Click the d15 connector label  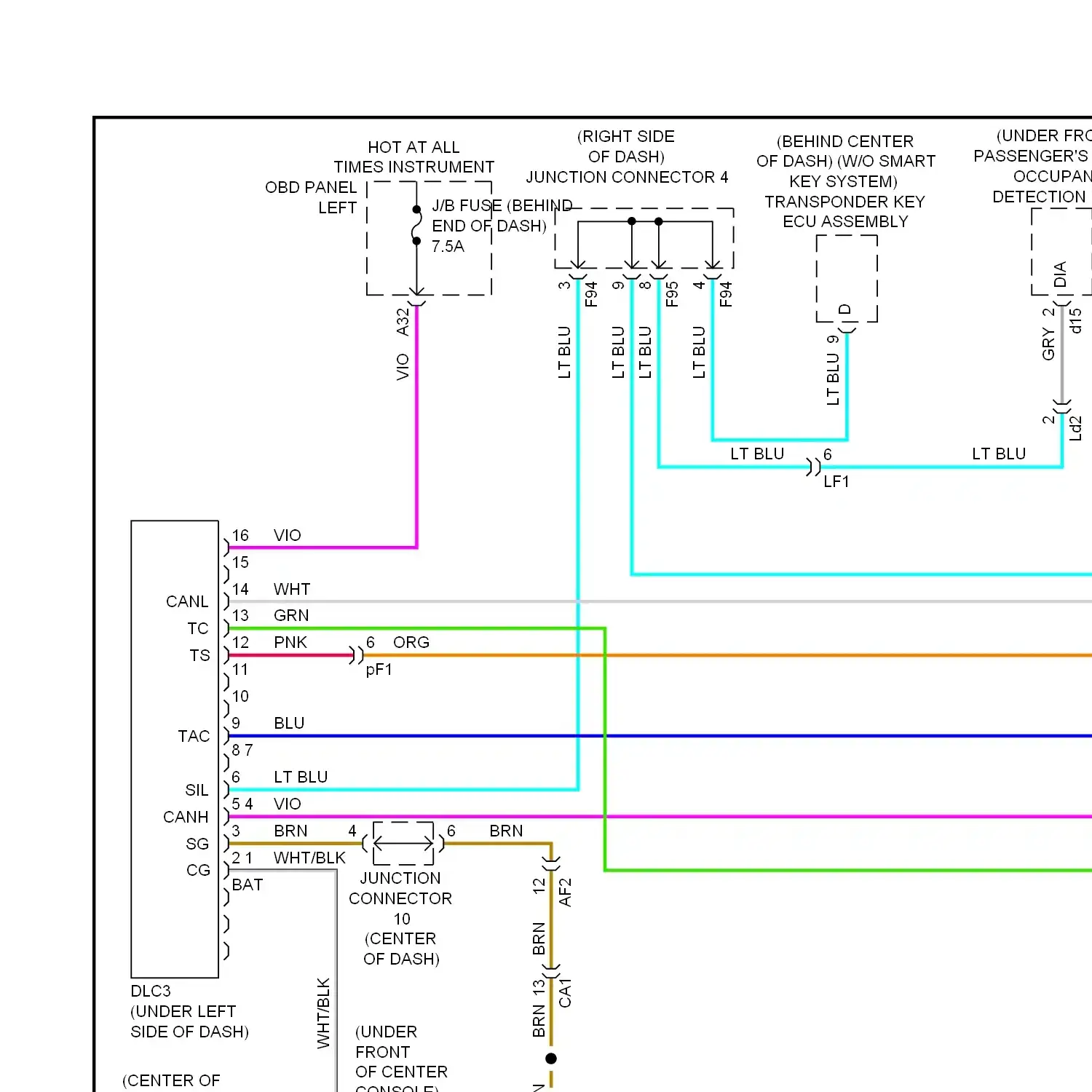coord(1076,321)
